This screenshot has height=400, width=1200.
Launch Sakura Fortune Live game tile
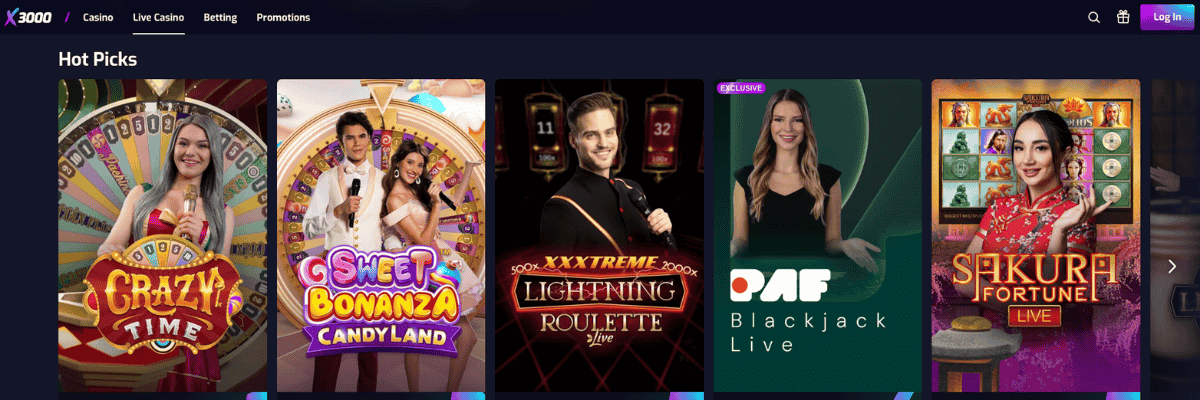pyautogui.click(x=1036, y=236)
